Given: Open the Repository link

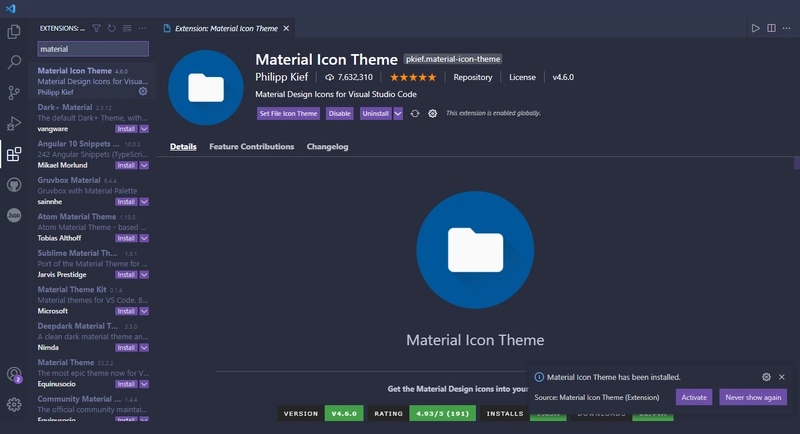Looking at the screenshot, I should point(473,78).
